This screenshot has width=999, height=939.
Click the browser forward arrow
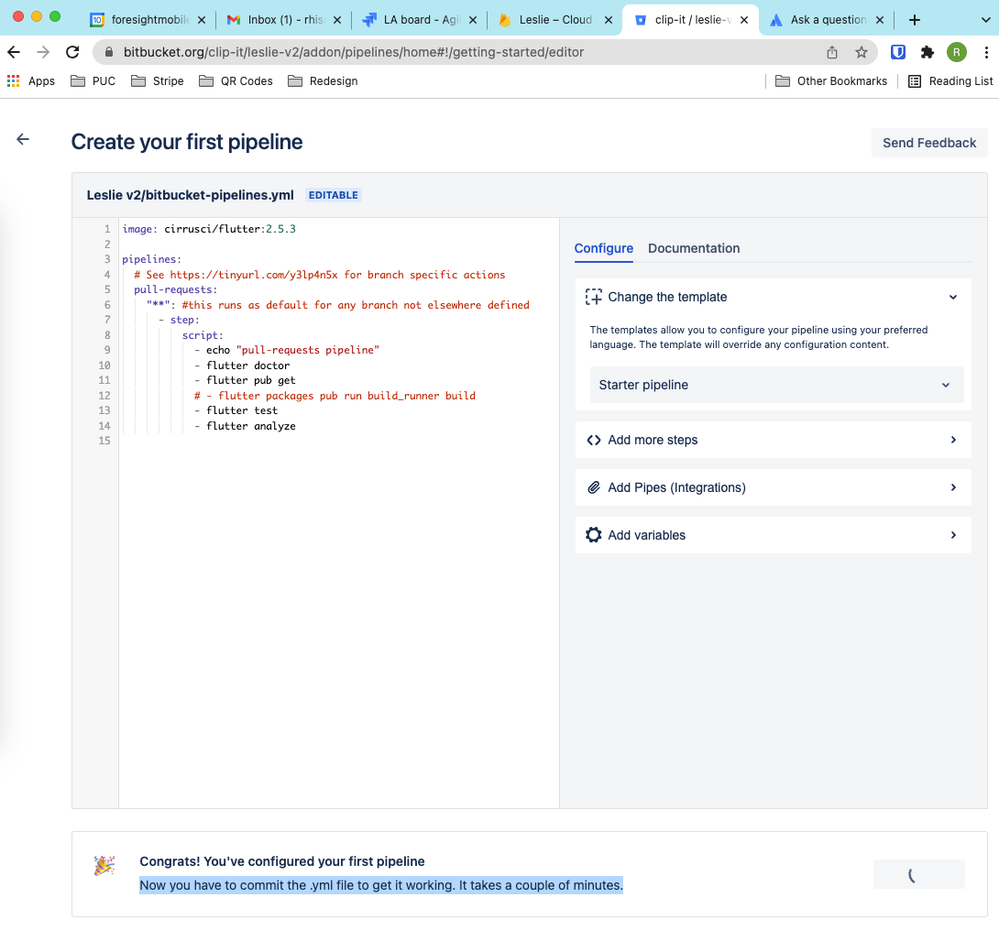[43, 52]
